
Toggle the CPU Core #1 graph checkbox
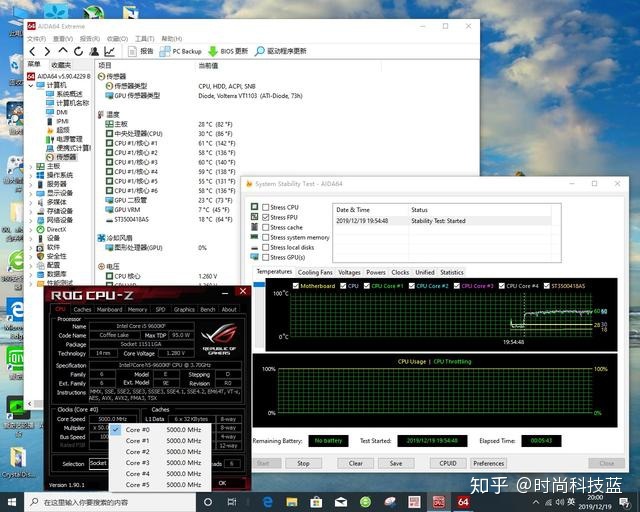367,286
